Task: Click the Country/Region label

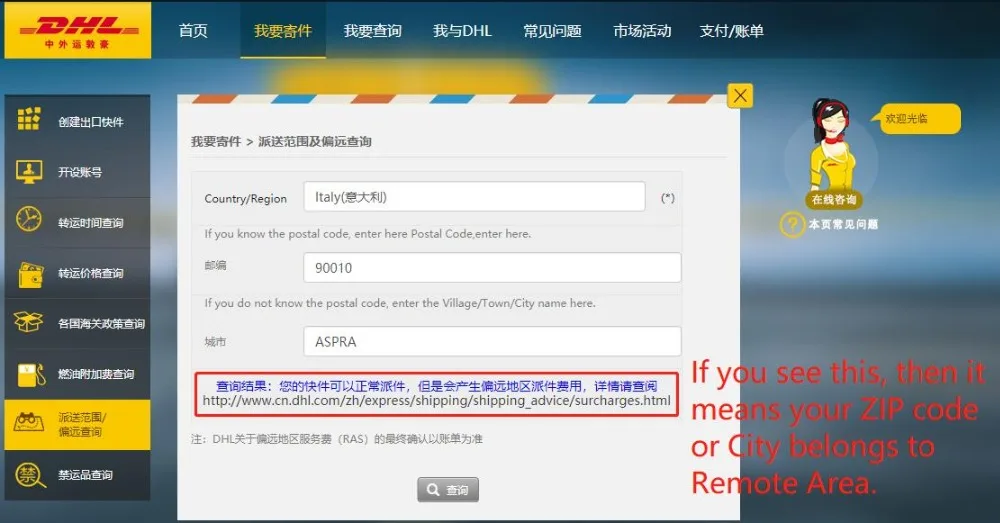Action: [x=246, y=198]
